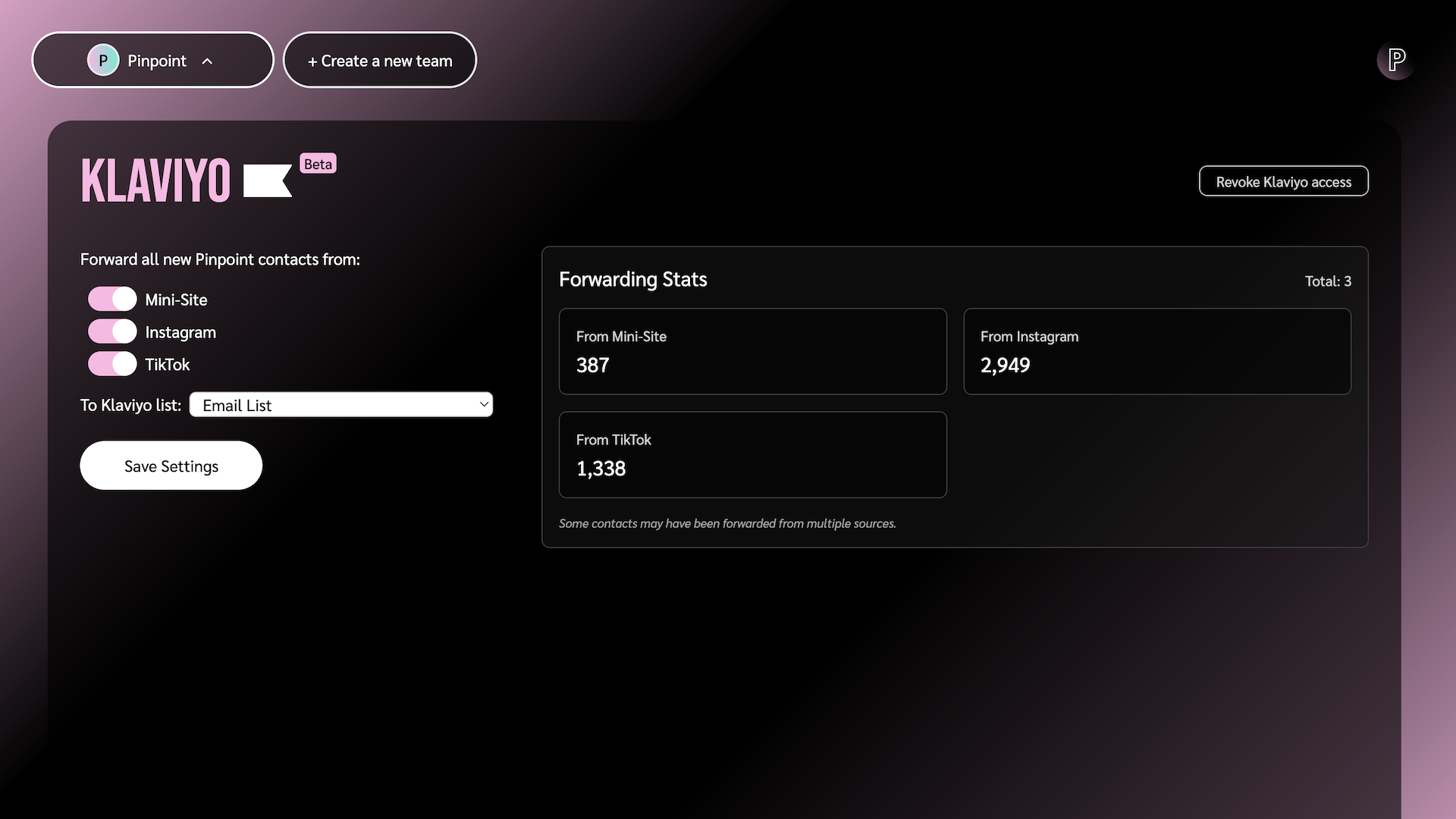The image size is (1456, 819).
Task: Revoke Klaviyo access
Action: pyautogui.click(x=1283, y=181)
